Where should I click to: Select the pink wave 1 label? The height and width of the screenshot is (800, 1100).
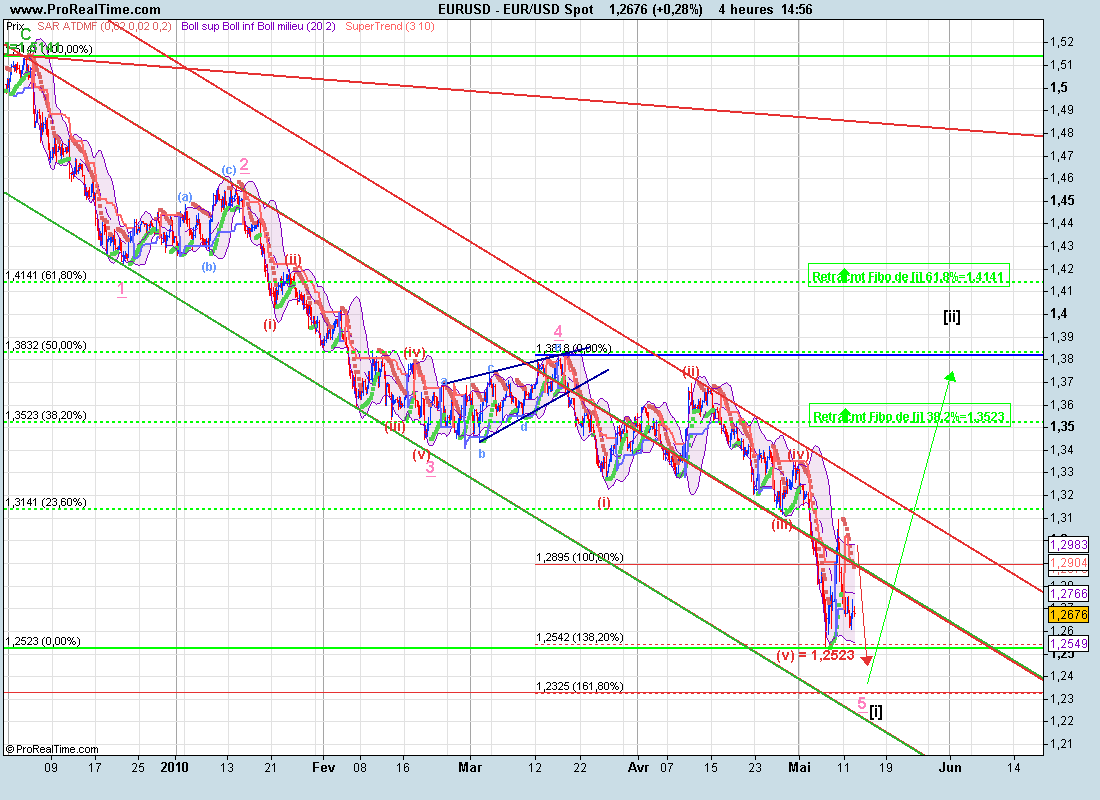[121, 289]
